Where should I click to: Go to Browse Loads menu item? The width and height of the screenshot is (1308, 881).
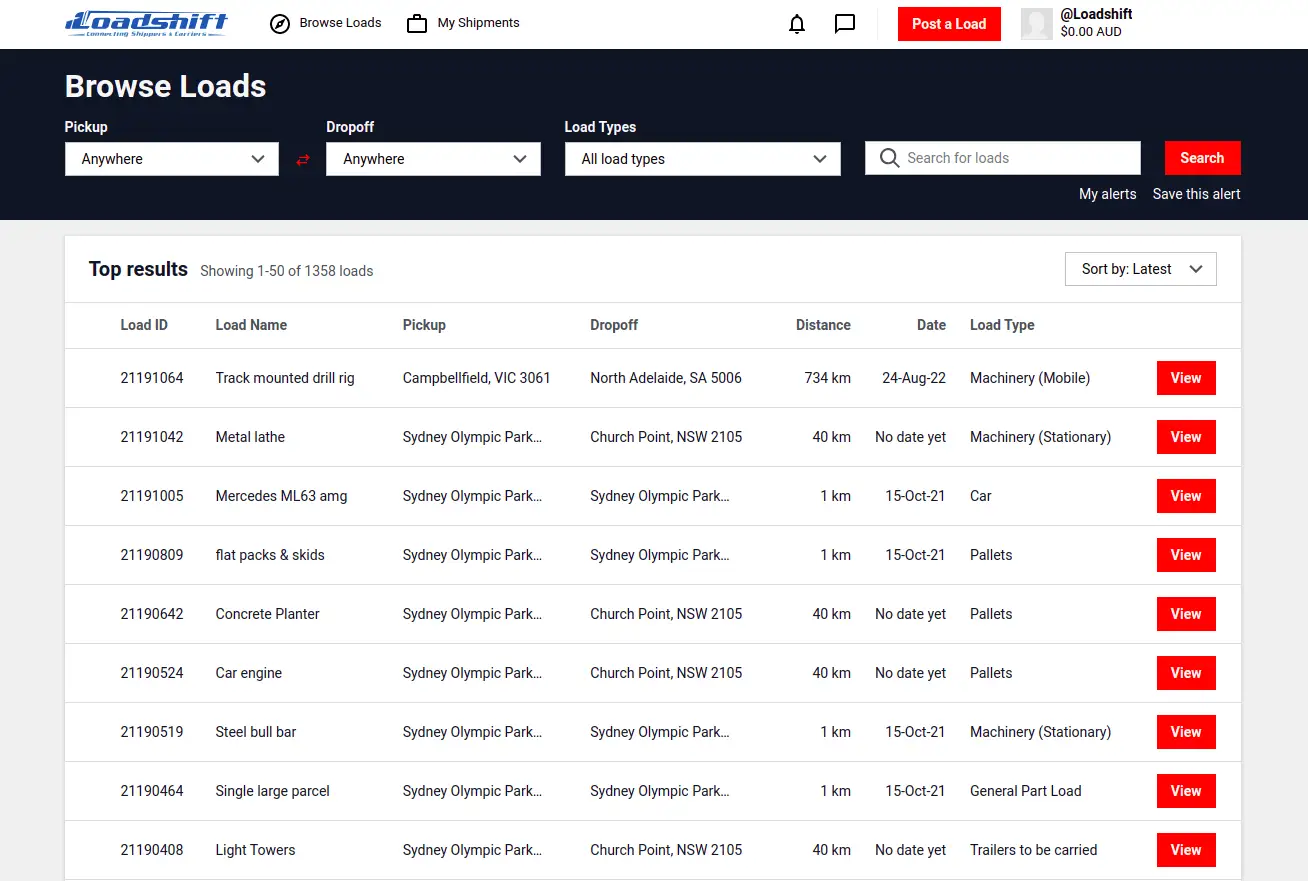click(340, 23)
